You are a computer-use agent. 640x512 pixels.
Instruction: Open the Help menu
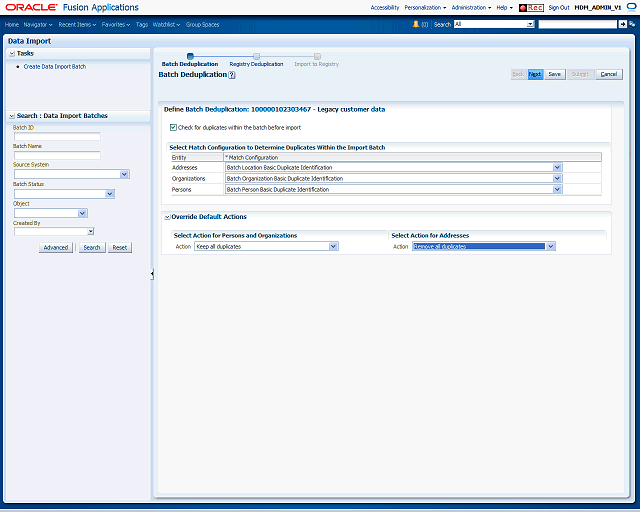[x=504, y=8]
